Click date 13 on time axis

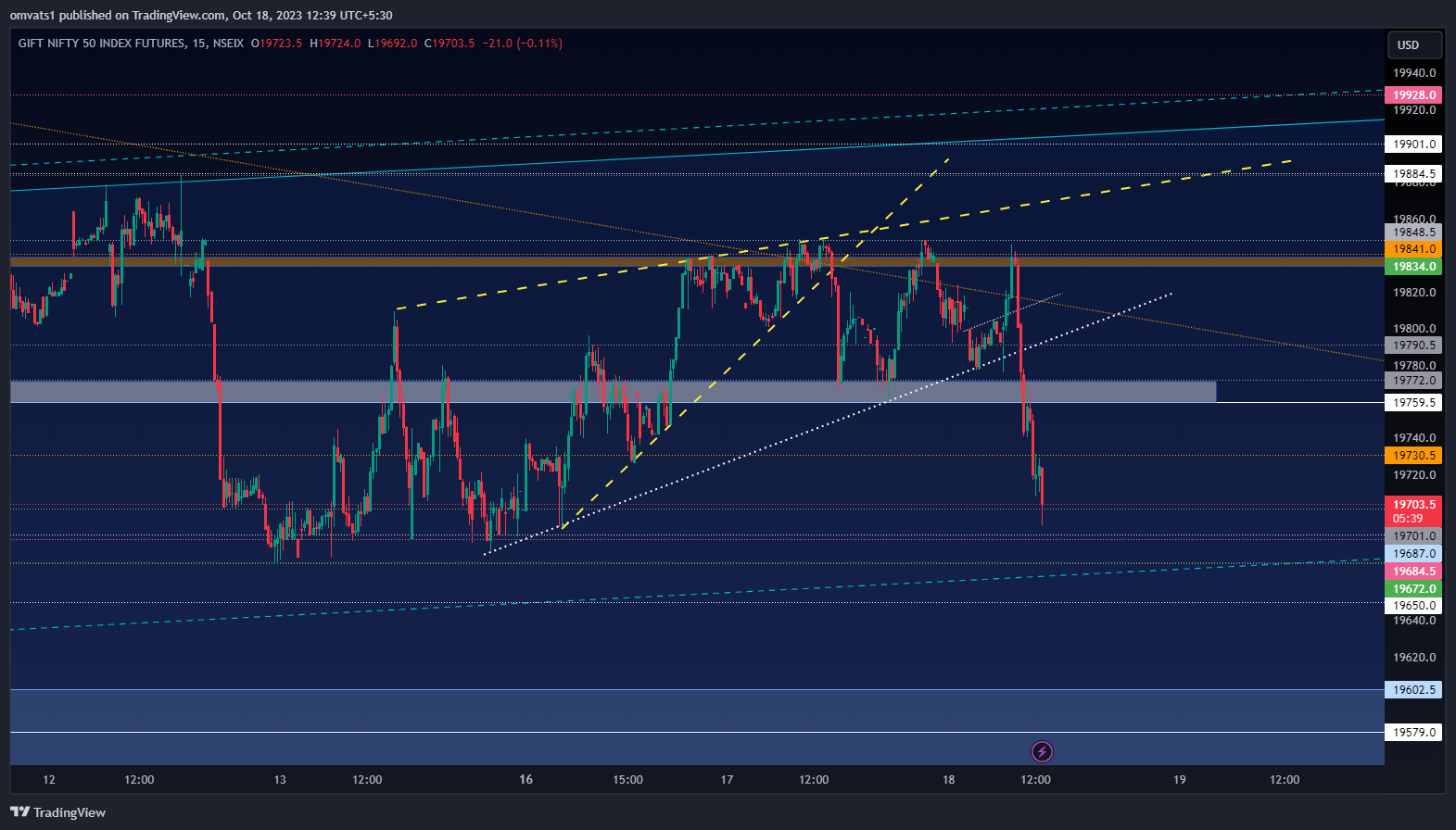280,780
